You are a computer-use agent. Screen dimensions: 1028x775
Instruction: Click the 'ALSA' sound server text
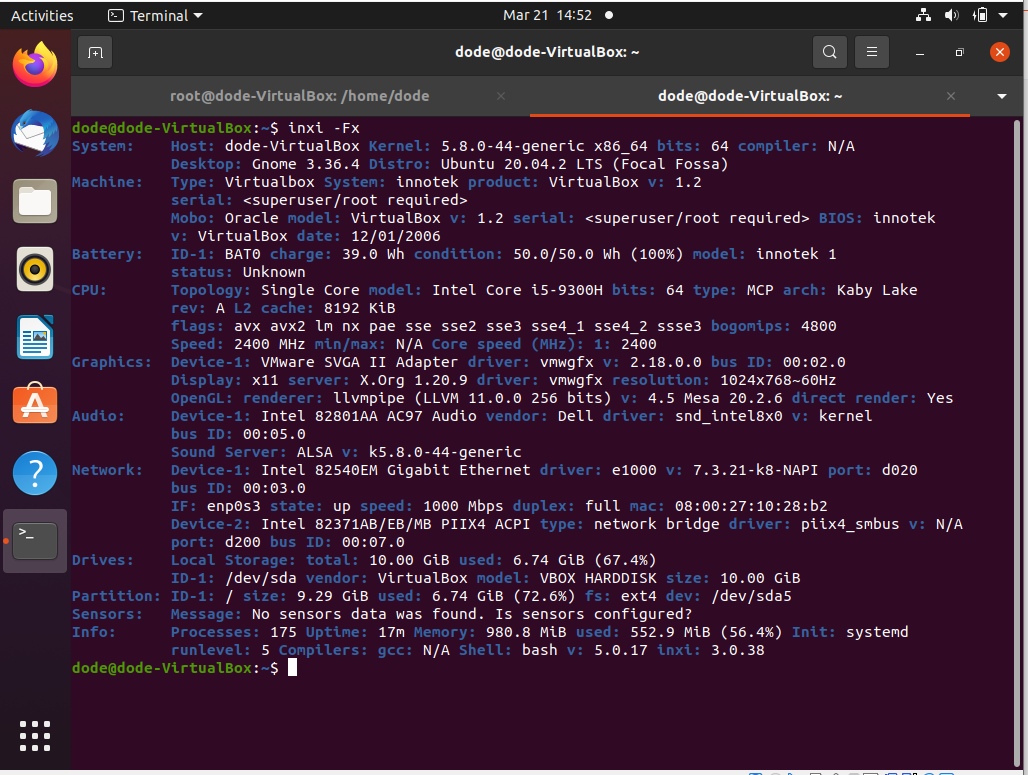(314, 452)
